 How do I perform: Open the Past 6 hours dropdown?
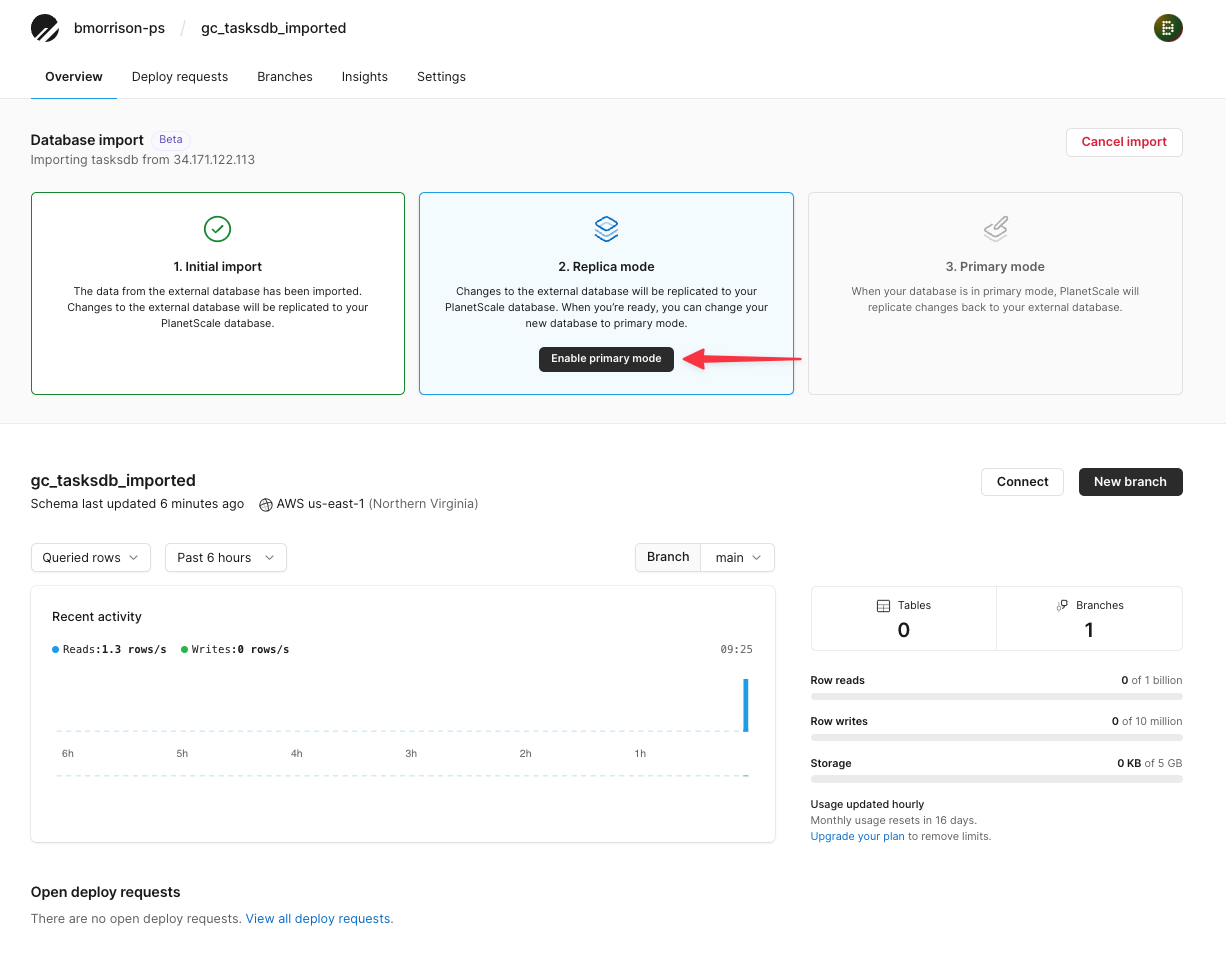pyautogui.click(x=226, y=558)
